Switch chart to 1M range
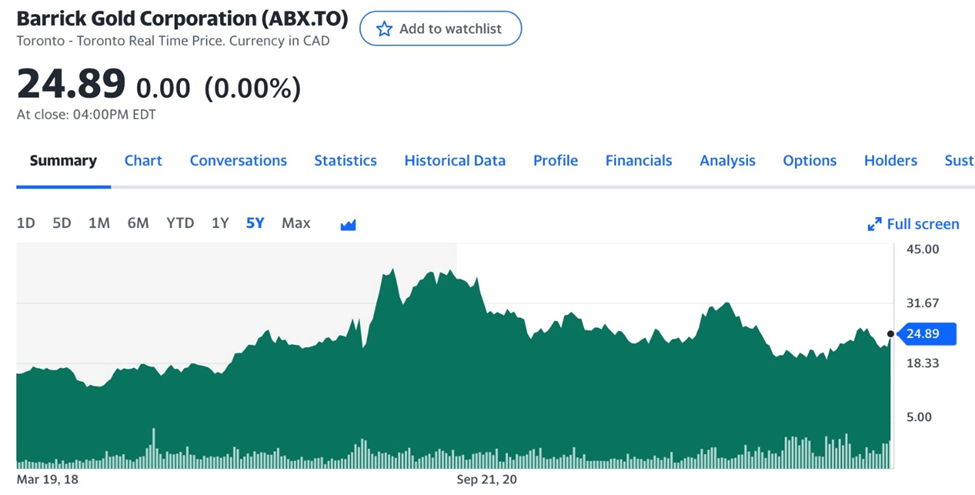 (99, 223)
